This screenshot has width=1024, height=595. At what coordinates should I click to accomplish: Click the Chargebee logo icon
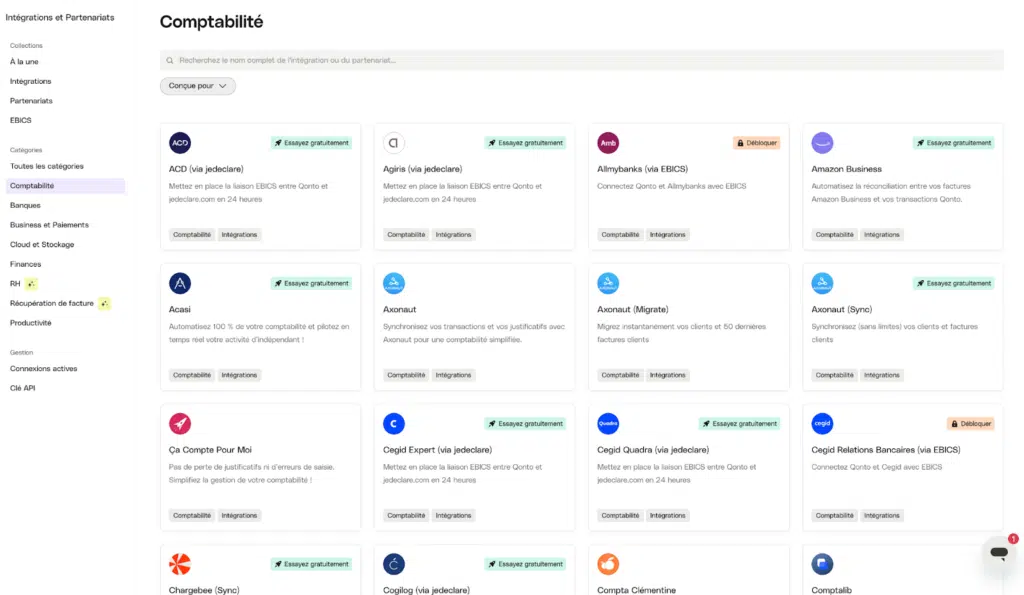pos(180,564)
